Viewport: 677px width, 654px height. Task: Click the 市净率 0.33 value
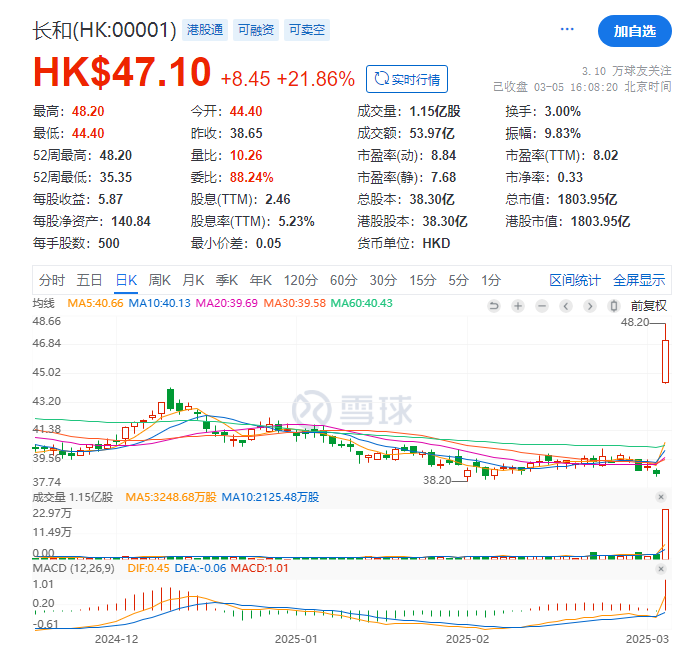coord(570,177)
